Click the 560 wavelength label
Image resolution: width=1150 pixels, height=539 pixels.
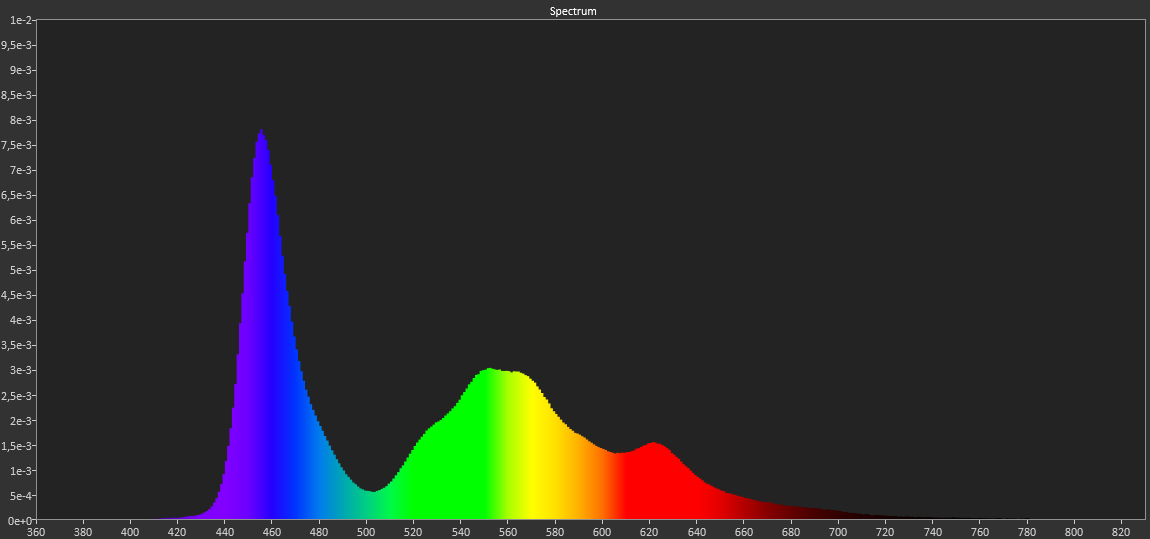click(x=508, y=531)
